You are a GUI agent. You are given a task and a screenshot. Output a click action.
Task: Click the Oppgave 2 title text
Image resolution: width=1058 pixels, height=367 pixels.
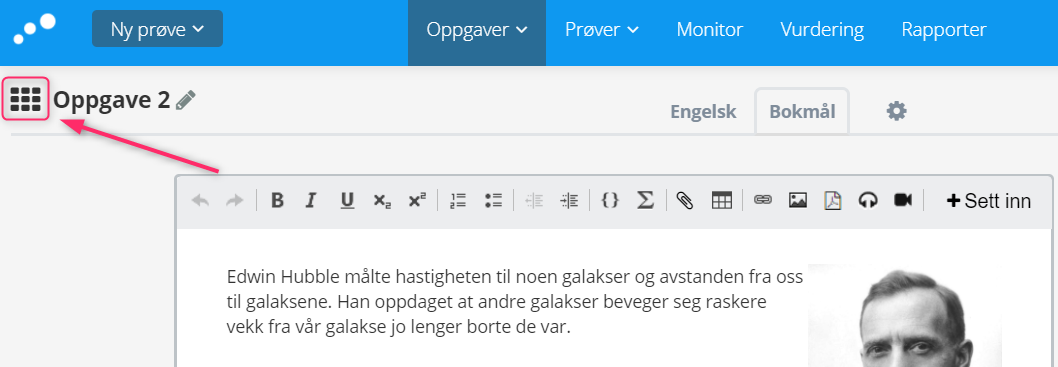pyautogui.click(x=111, y=100)
